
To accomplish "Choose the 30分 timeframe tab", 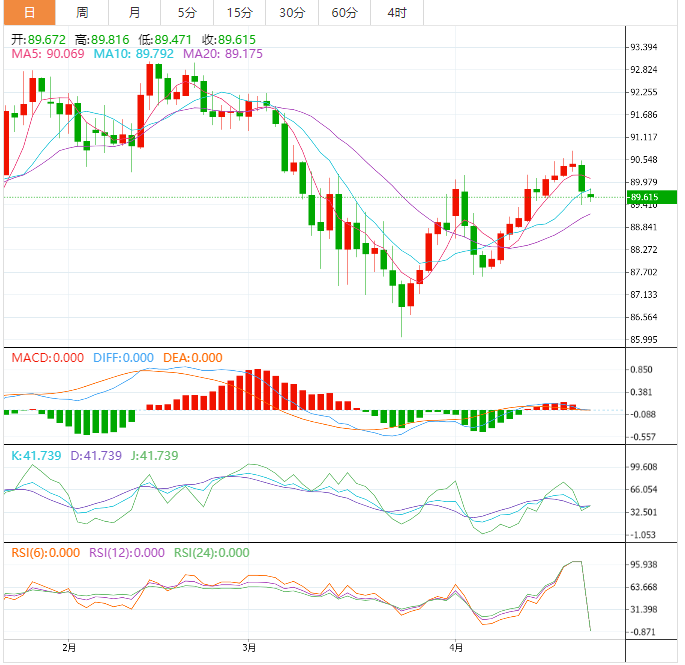I will click(x=292, y=13).
